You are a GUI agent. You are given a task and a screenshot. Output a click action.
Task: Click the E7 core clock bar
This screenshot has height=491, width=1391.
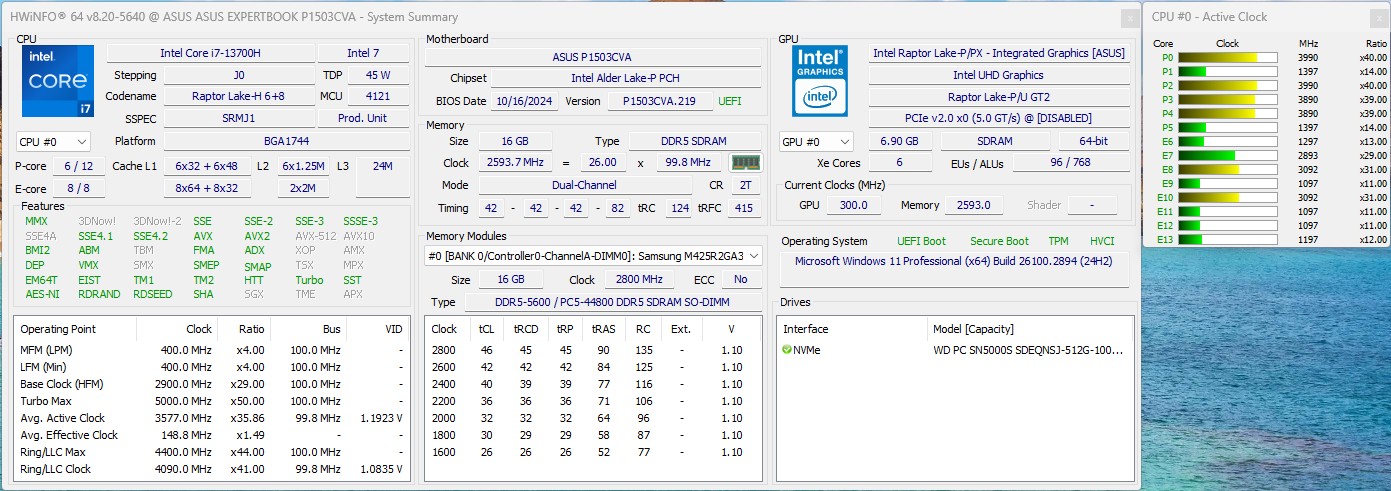tap(1227, 156)
